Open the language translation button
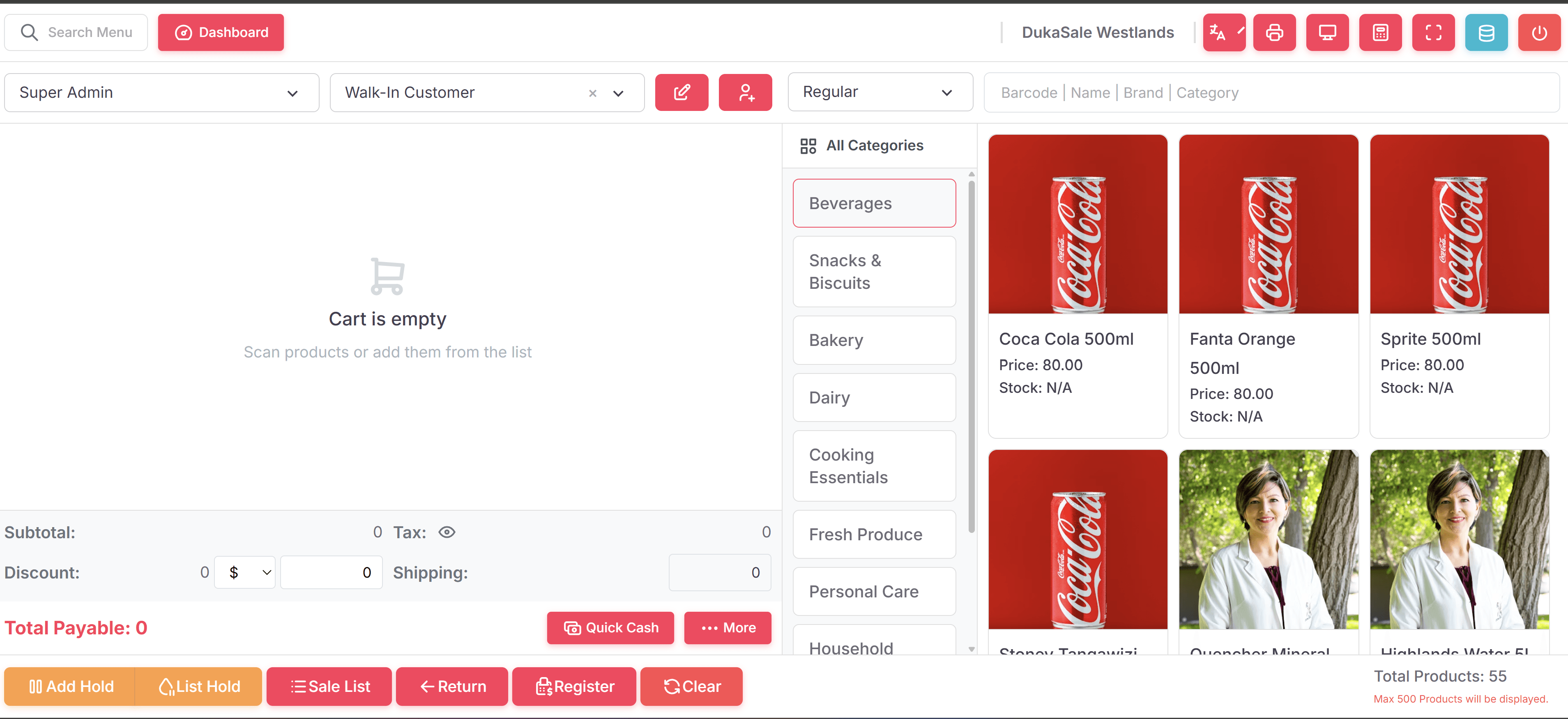This screenshot has height=719, width=1568. tap(1223, 32)
